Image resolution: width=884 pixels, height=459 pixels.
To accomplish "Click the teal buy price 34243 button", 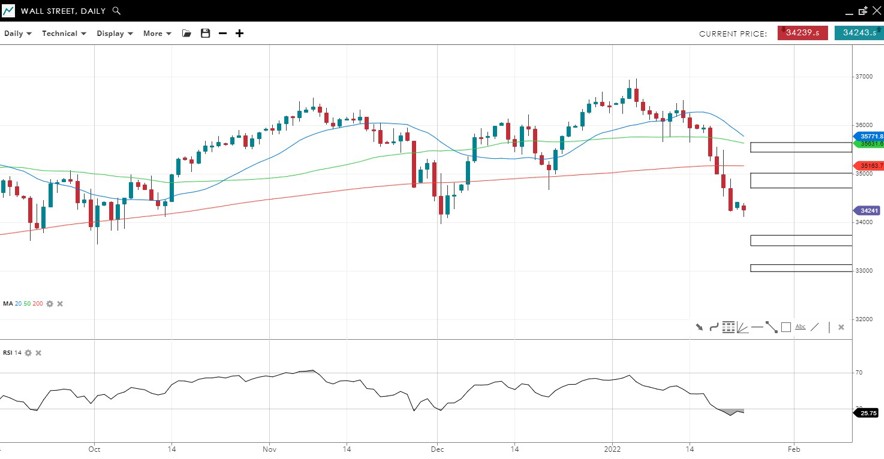I will coord(858,33).
